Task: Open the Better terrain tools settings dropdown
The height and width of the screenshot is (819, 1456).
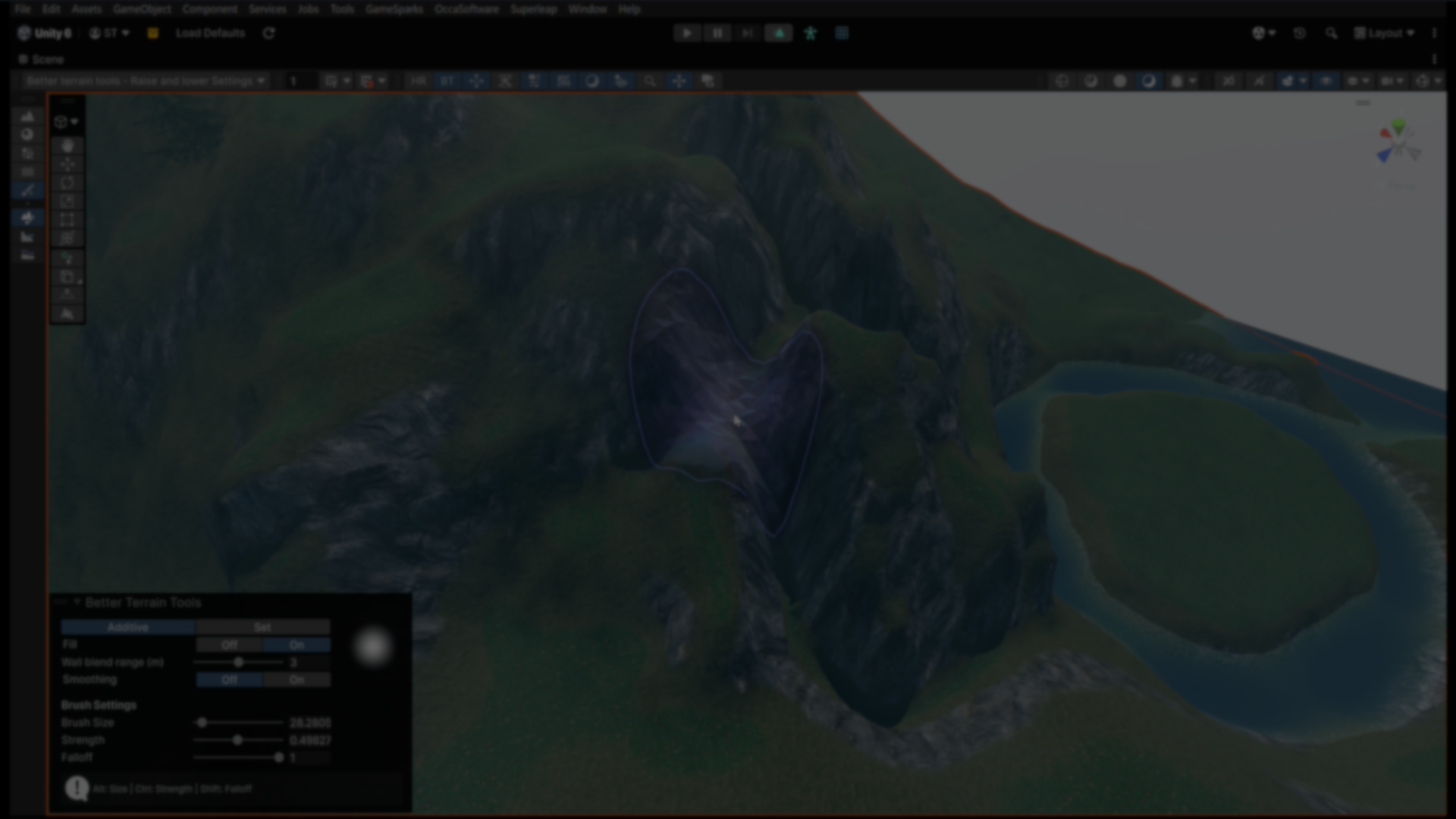Action: [146, 80]
